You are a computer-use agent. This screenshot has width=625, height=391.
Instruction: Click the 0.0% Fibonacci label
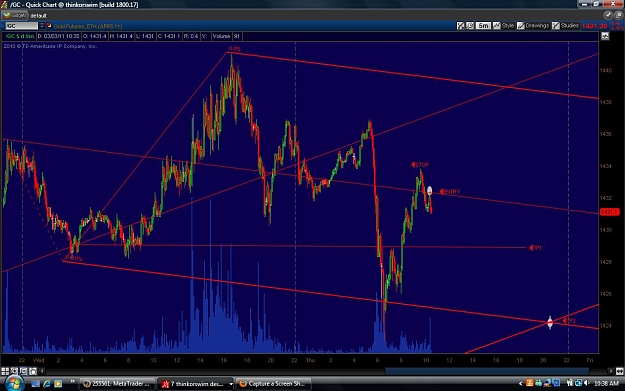pyautogui.click(x=234, y=49)
